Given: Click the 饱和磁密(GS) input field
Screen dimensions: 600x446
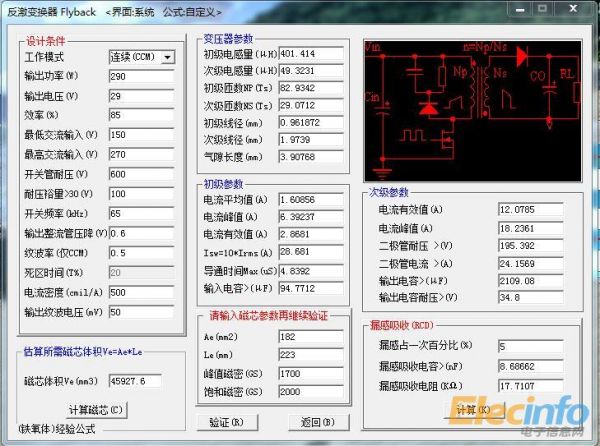Looking at the screenshot, I should point(311,392).
